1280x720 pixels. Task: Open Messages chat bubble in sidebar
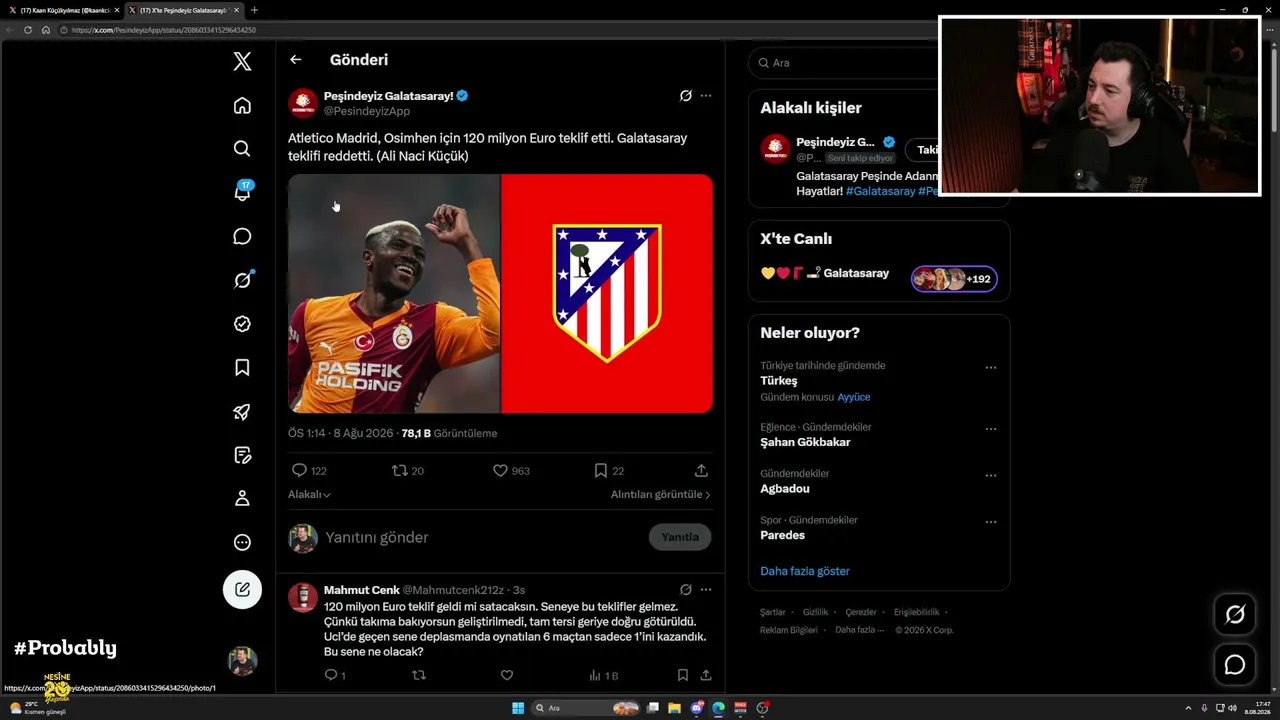242,236
